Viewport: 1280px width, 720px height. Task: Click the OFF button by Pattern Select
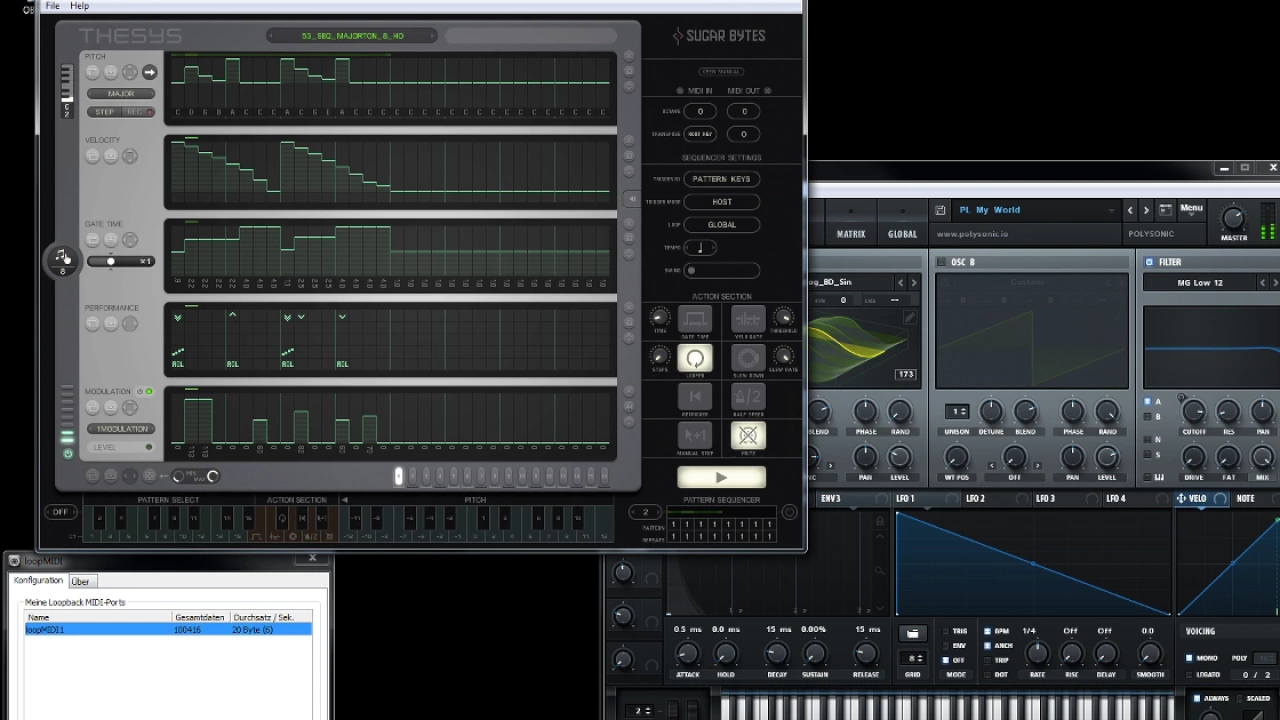(60, 512)
